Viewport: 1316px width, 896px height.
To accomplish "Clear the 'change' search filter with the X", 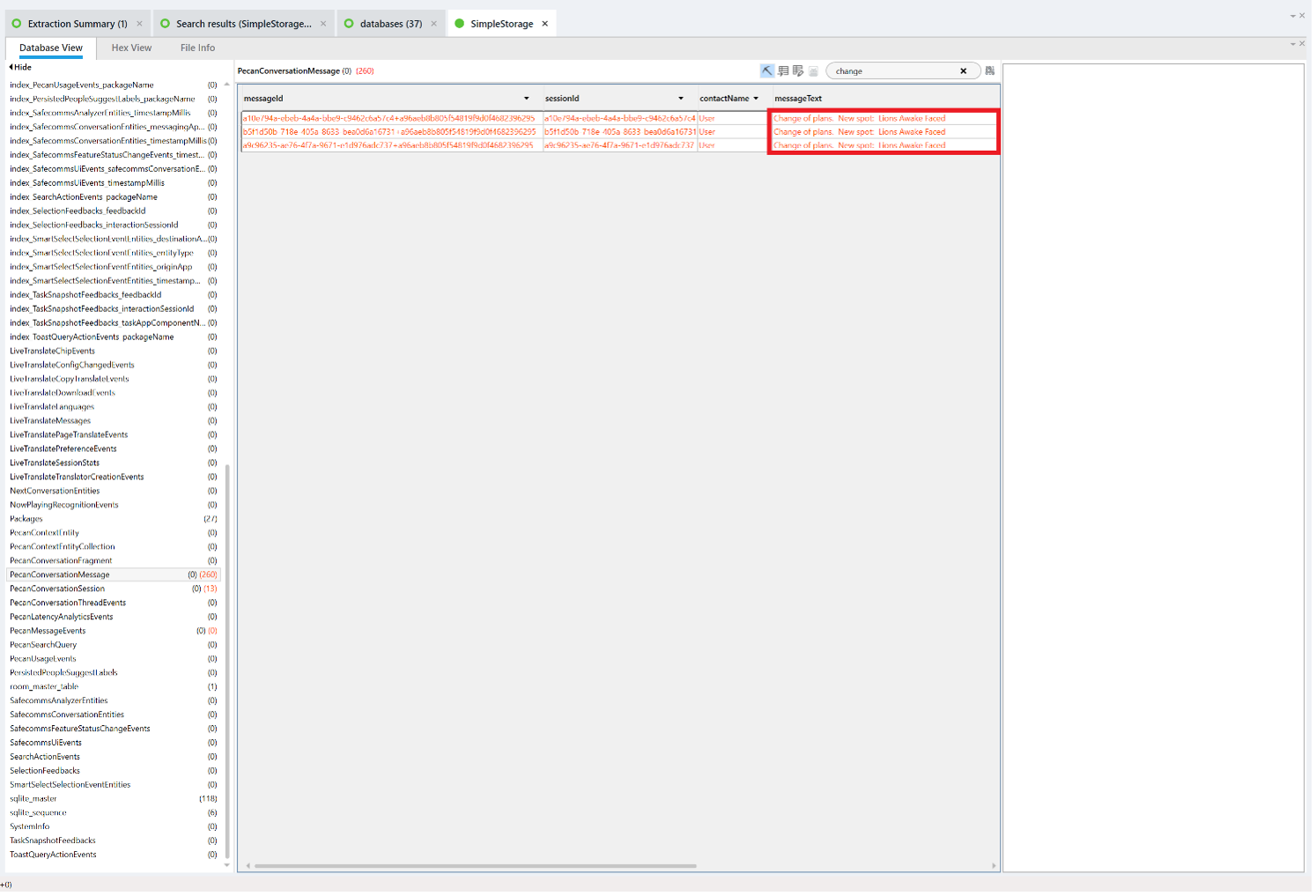I will pos(964,71).
